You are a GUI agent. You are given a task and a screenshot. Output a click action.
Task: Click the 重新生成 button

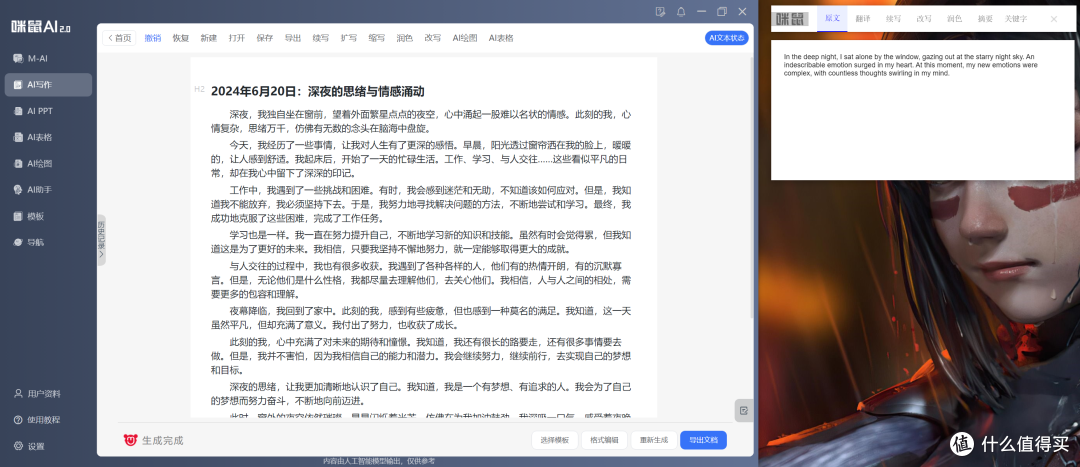[x=654, y=440]
